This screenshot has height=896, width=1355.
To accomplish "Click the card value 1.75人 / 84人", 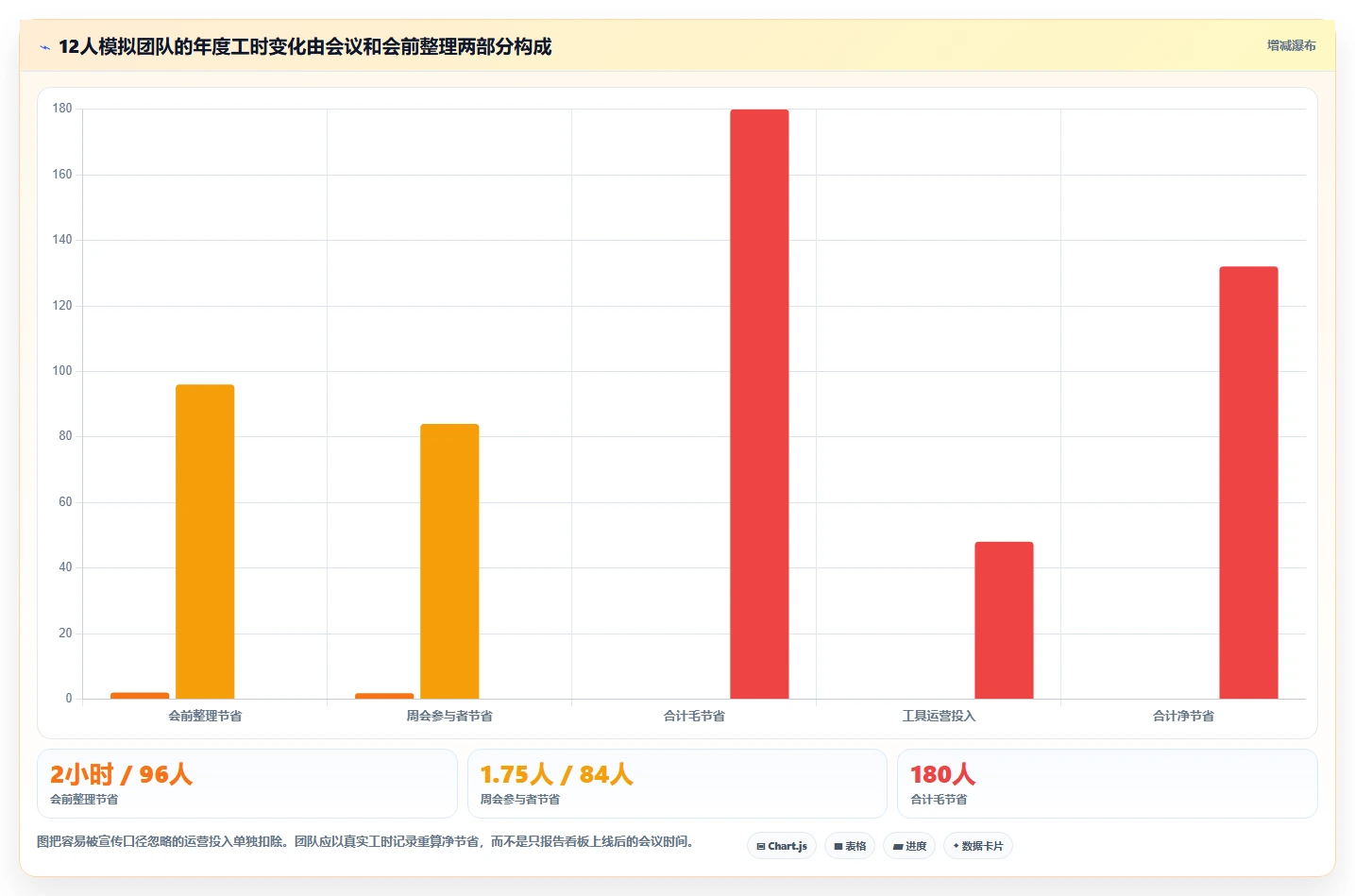I will [x=556, y=774].
